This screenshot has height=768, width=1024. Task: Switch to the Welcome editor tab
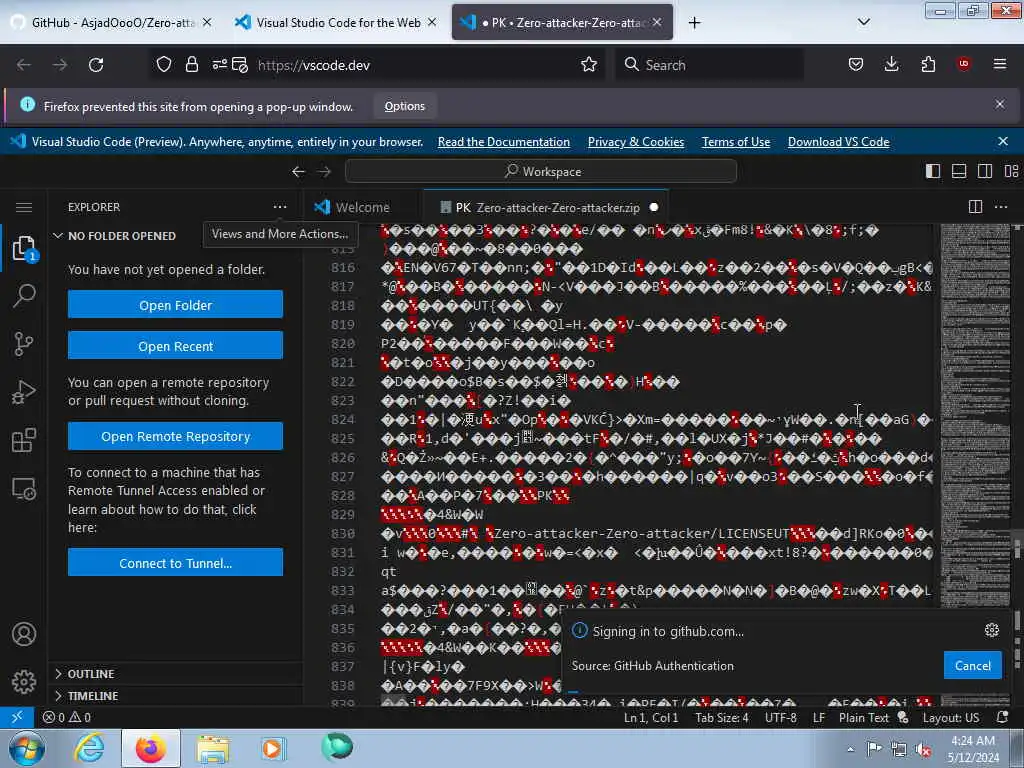coord(362,207)
